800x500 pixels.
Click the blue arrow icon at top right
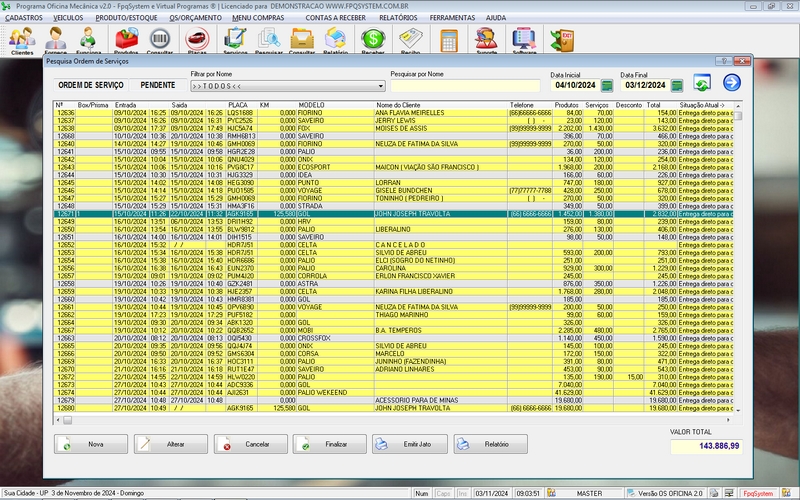[x=732, y=84]
